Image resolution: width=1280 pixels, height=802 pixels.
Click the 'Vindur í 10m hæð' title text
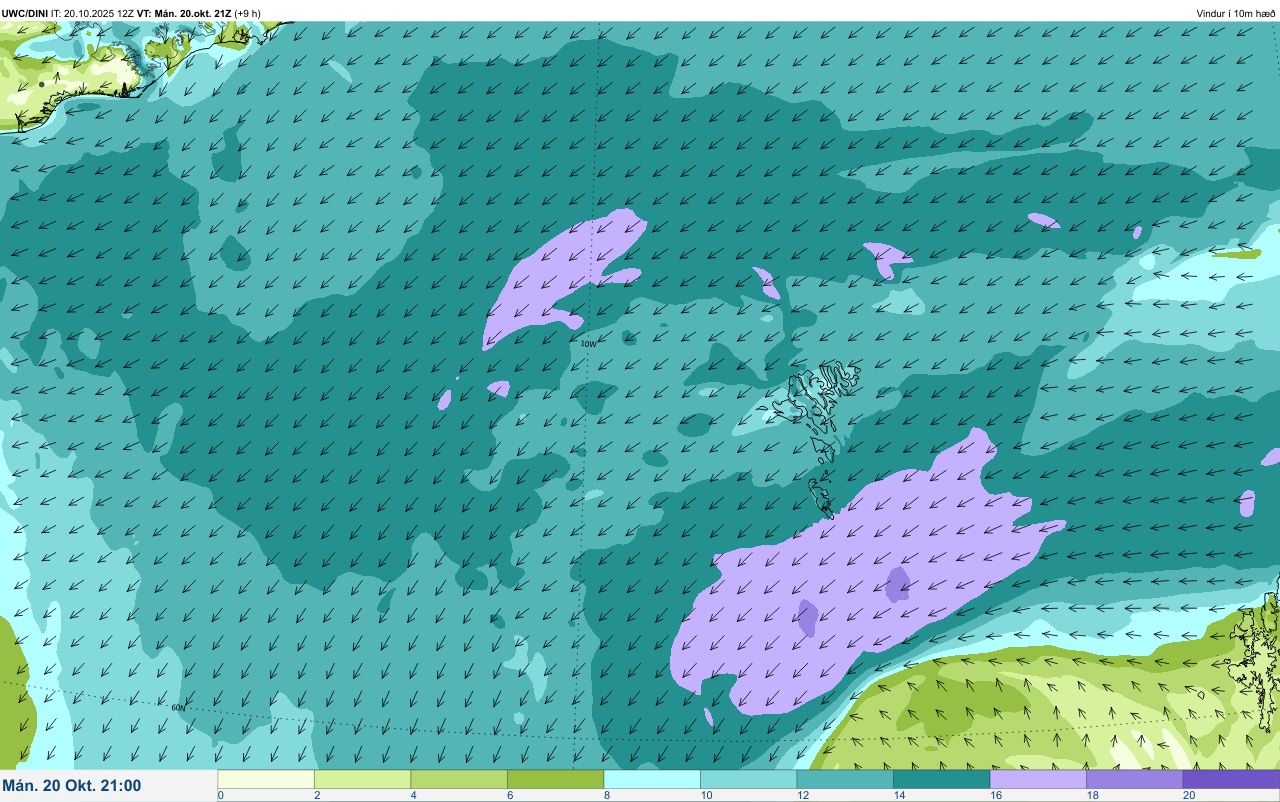[x=1236, y=13]
